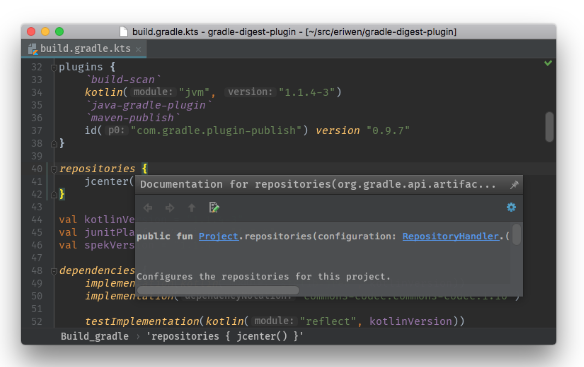
Task: Collapse the dependencies block fold marker
Action: pyautogui.click(x=53, y=271)
